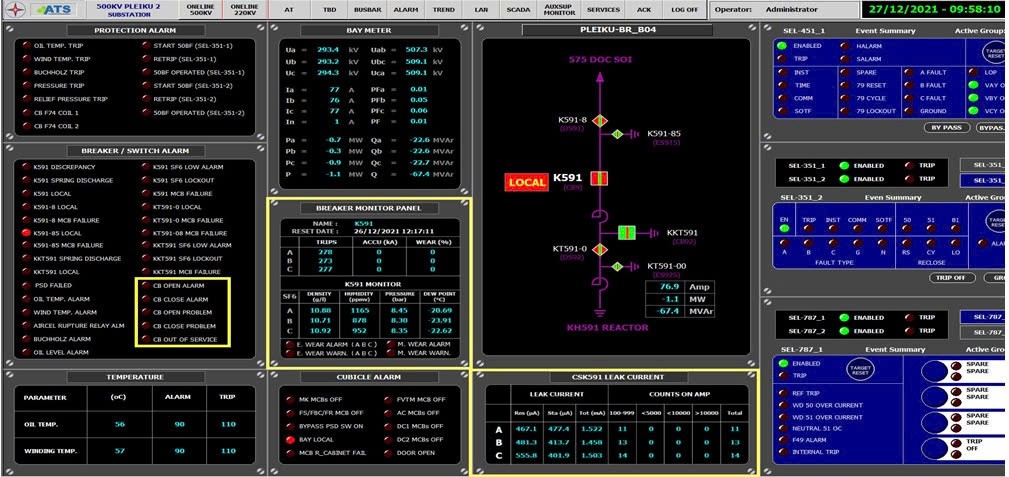Screen dimensions: 1009x477
Task: Click the BY PASS button
Action: point(947,127)
